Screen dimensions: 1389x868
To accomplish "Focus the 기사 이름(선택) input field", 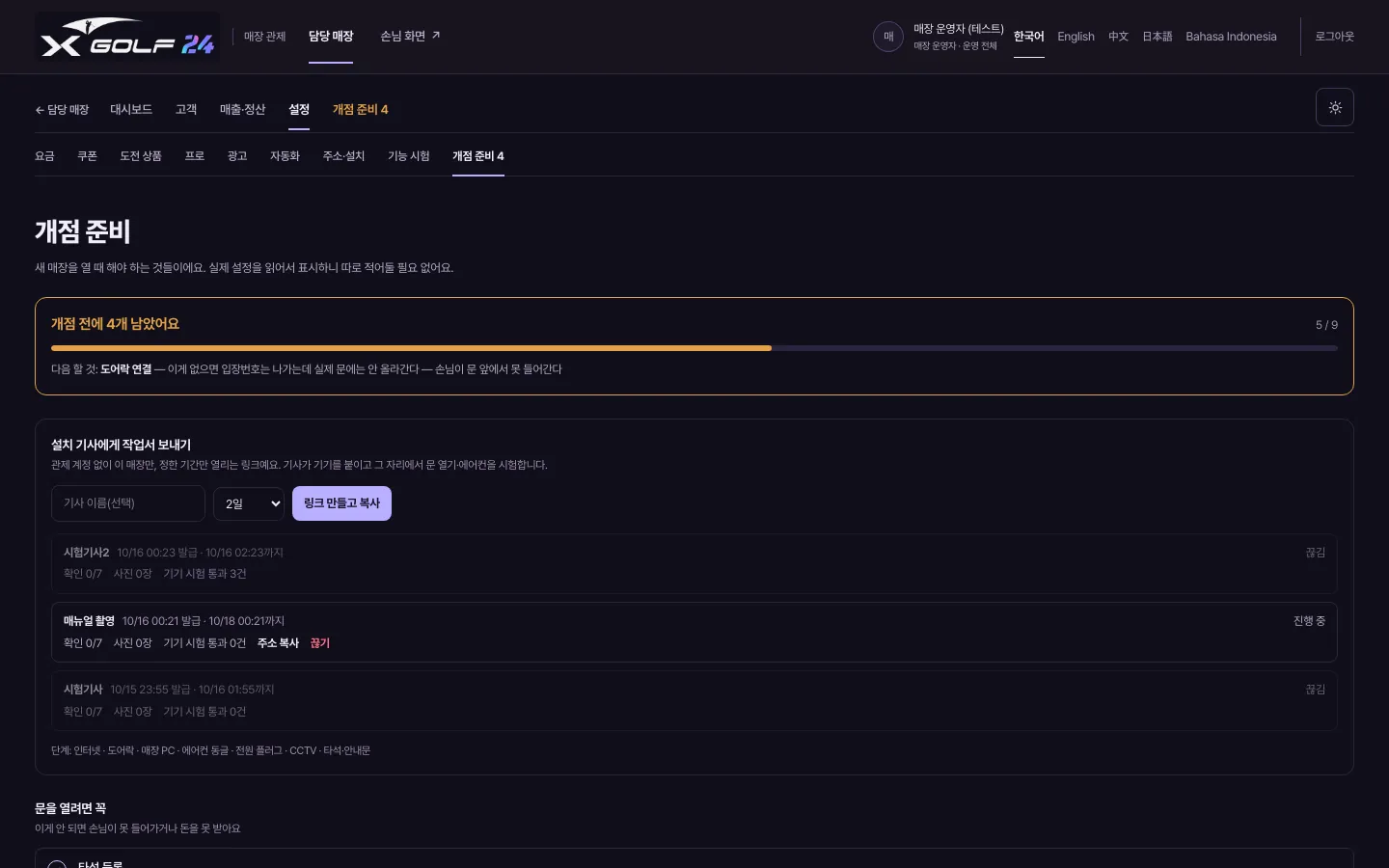I will pyautogui.click(x=128, y=503).
